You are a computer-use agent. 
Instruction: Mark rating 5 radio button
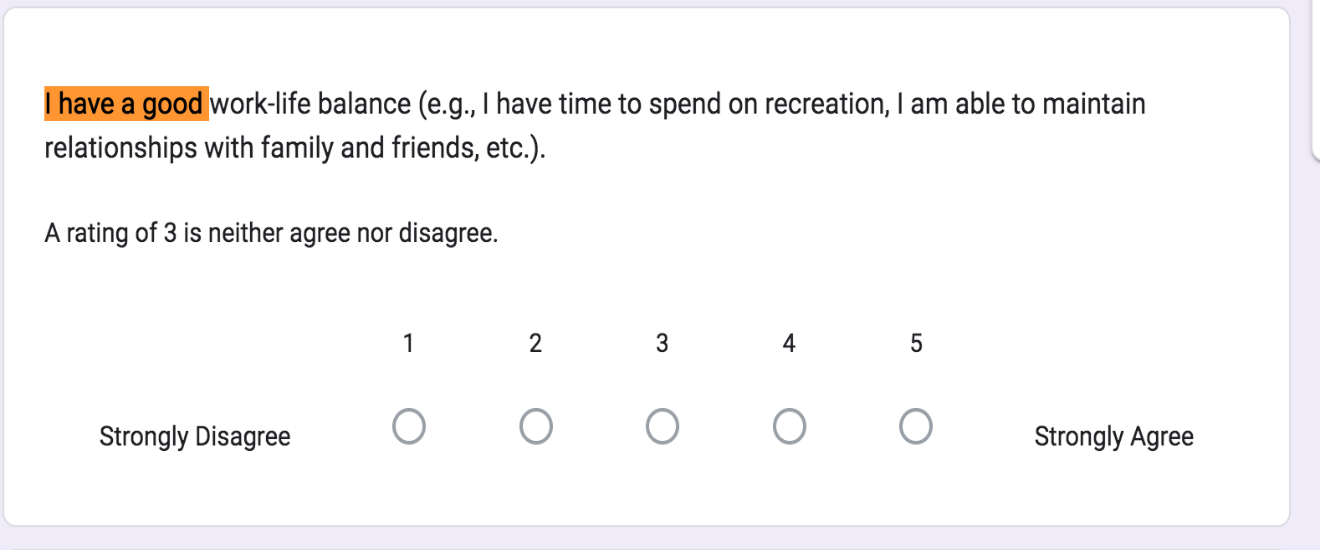coord(916,427)
